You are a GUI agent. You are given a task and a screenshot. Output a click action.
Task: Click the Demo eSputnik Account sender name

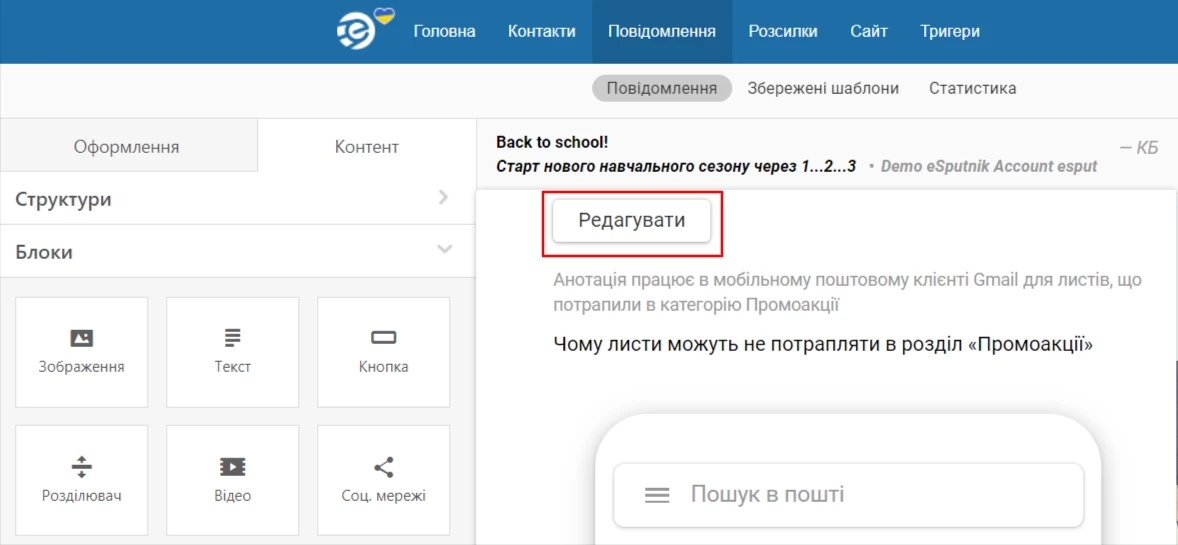989,166
